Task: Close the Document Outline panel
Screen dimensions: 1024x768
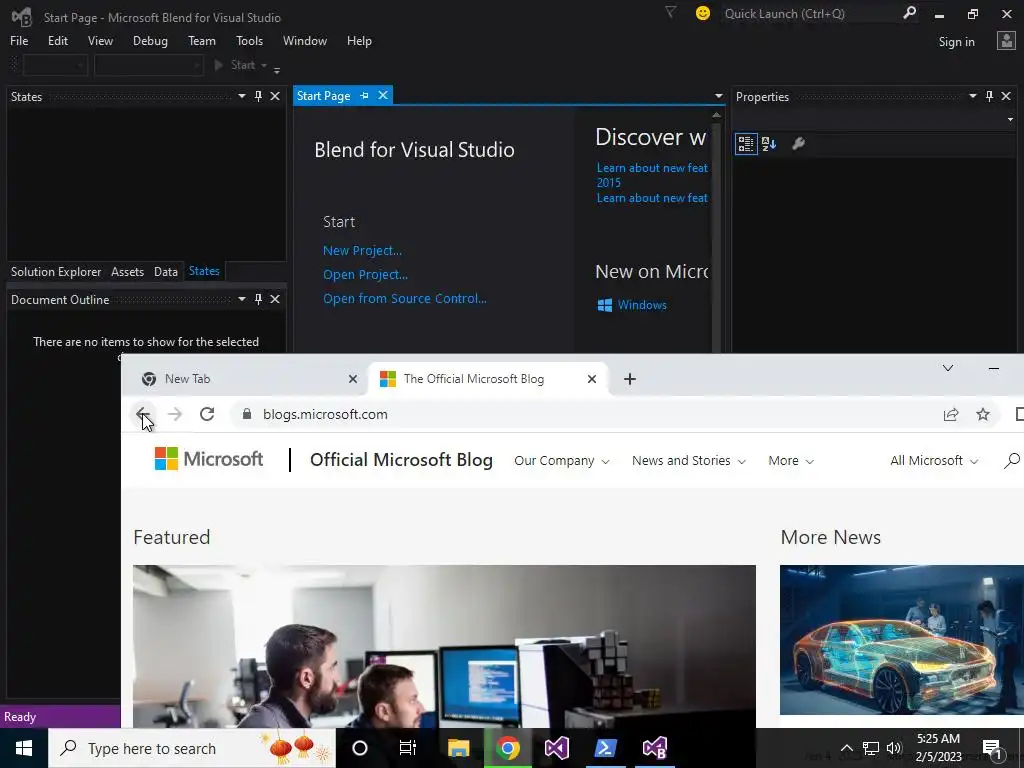Action: tap(275, 299)
